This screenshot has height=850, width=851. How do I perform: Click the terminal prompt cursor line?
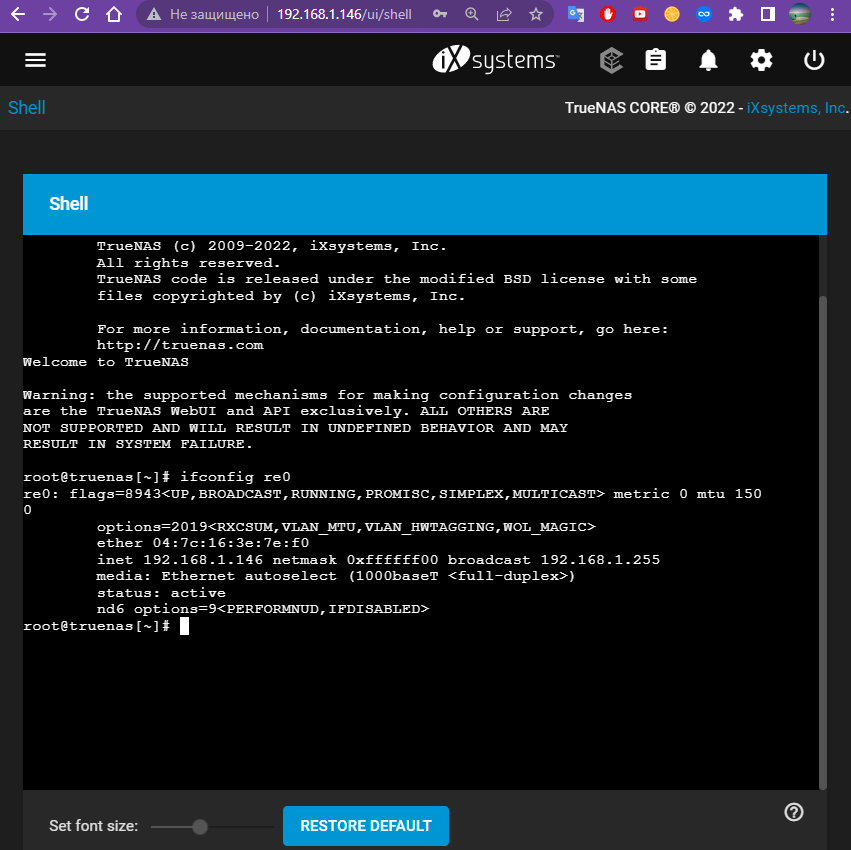pyautogui.click(x=106, y=626)
